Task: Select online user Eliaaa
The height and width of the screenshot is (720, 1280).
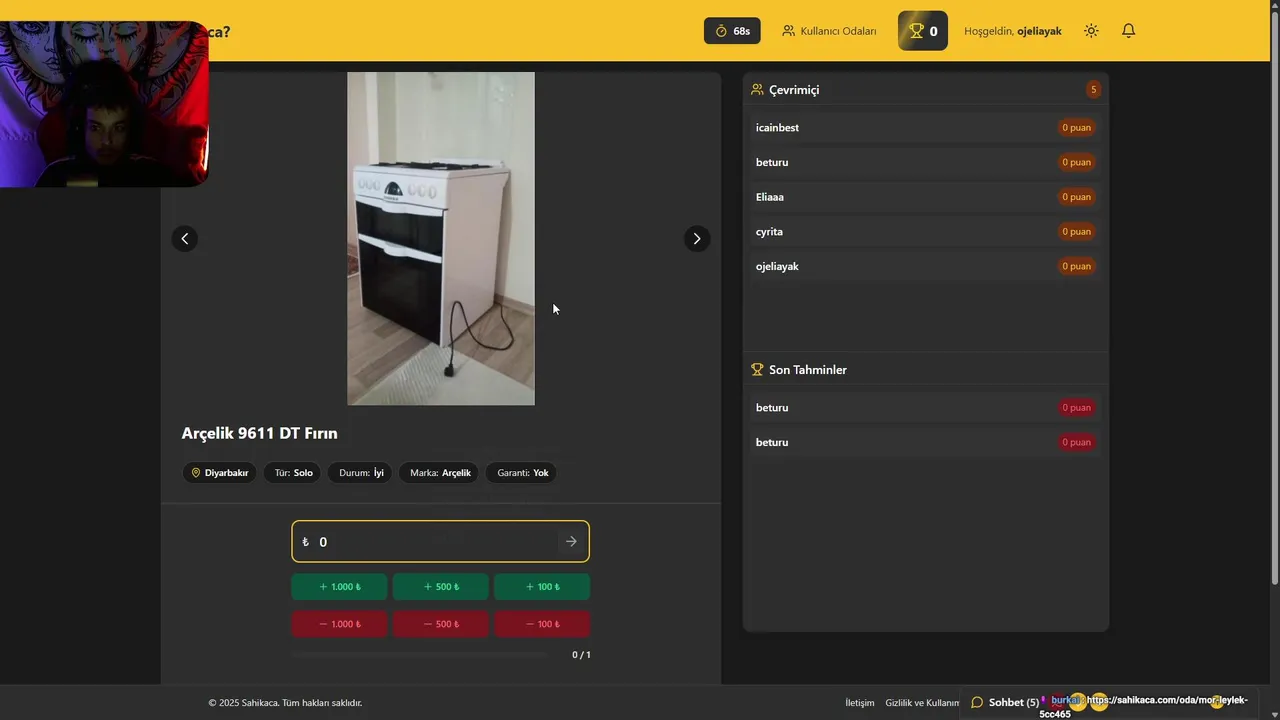Action: point(925,197)
